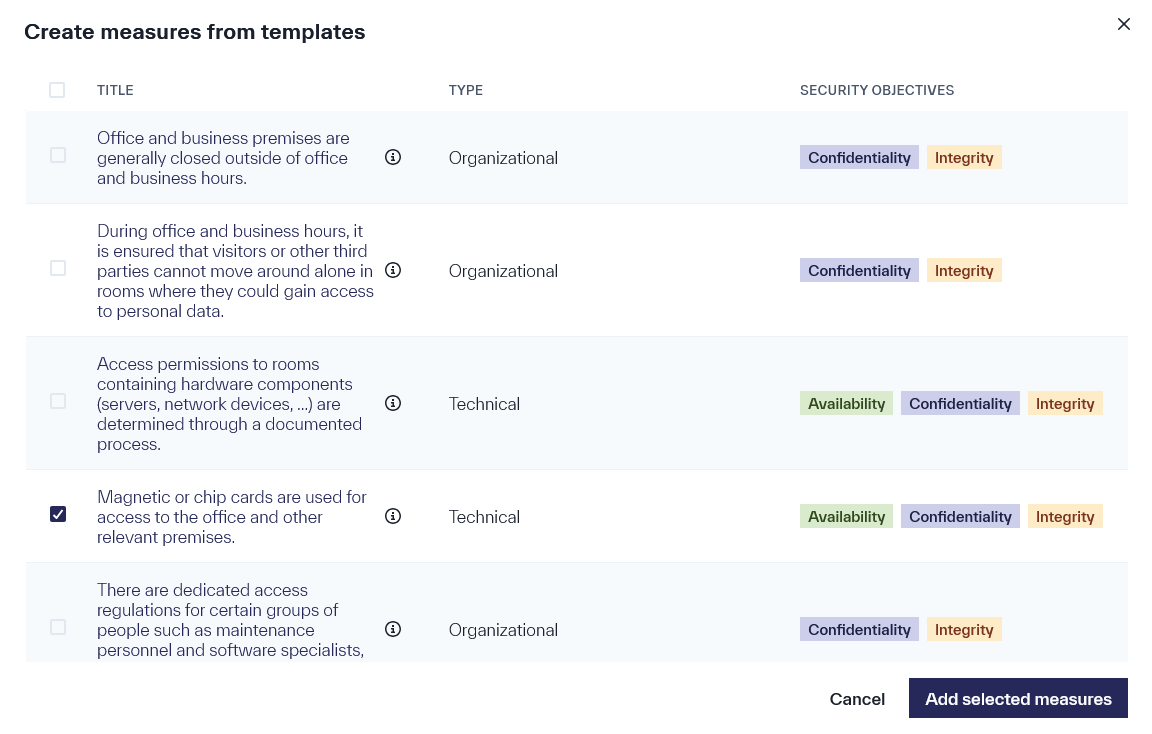Click the TYPE column header

pos(465,90)
